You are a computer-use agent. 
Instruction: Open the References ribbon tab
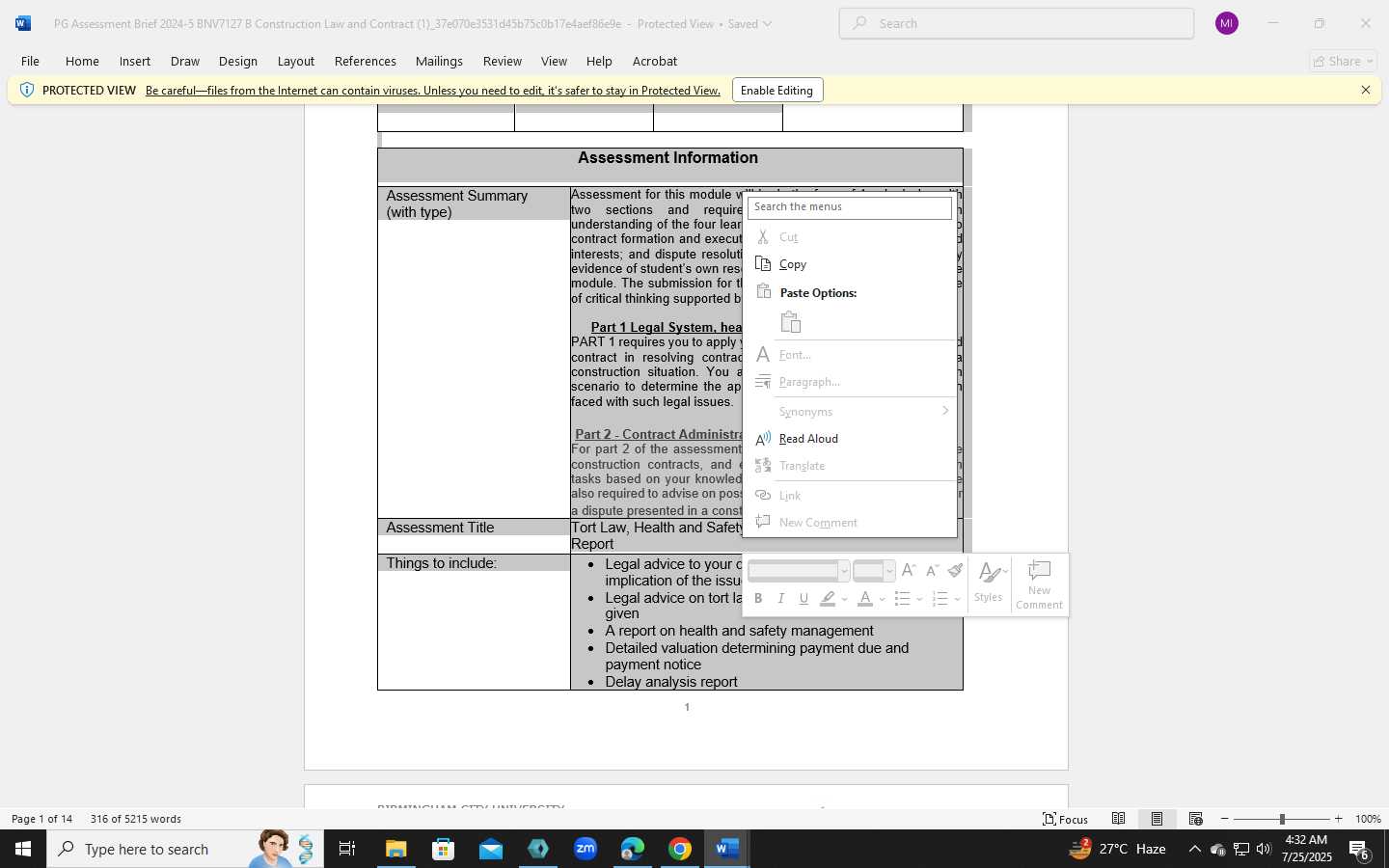365,61
